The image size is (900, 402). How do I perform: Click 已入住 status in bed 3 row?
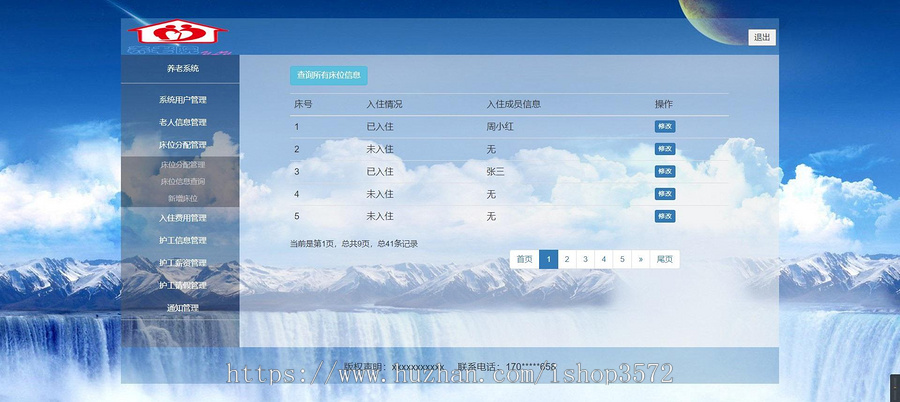tap(380, 172)
